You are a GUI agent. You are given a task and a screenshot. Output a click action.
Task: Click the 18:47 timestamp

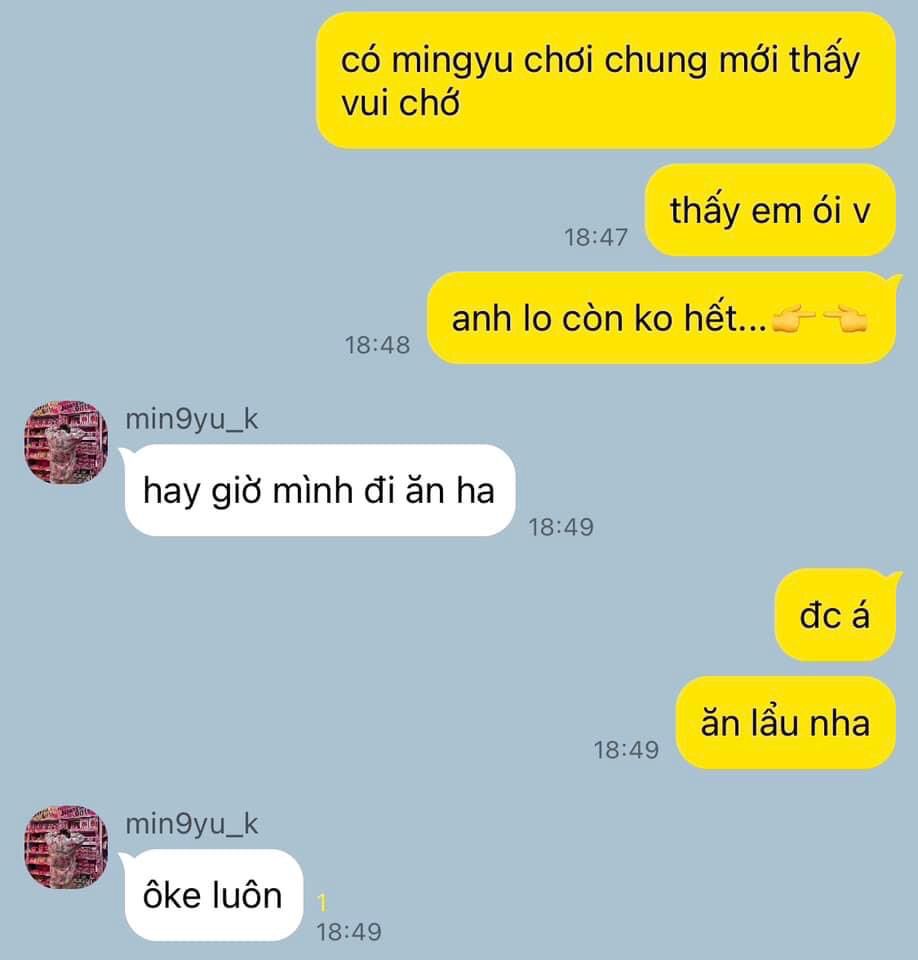(596, 237)
